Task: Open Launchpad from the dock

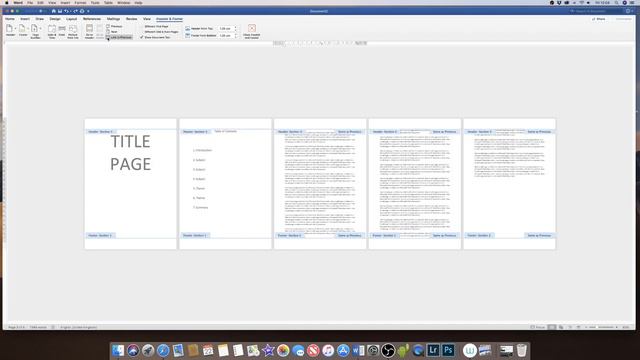Action: coord(148,350)
